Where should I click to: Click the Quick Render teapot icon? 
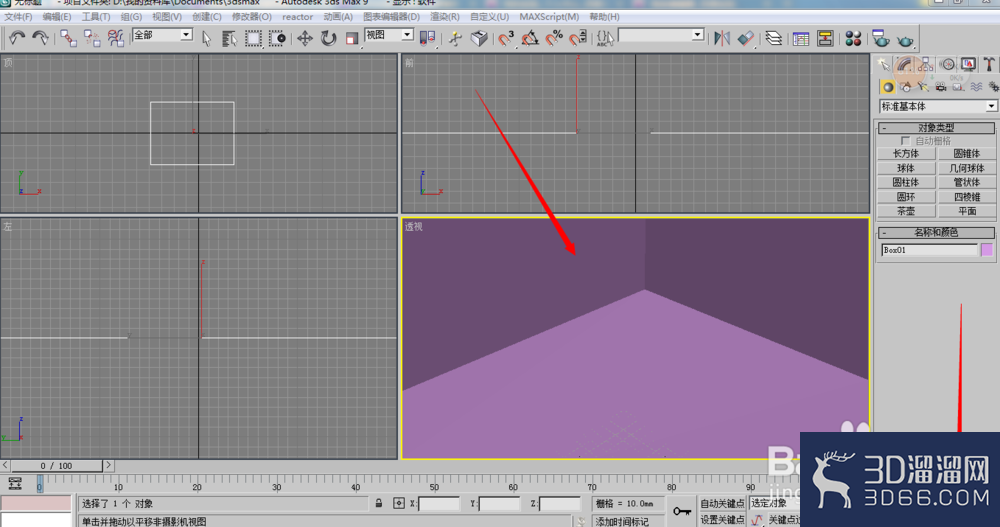click(x=905, y=40)
